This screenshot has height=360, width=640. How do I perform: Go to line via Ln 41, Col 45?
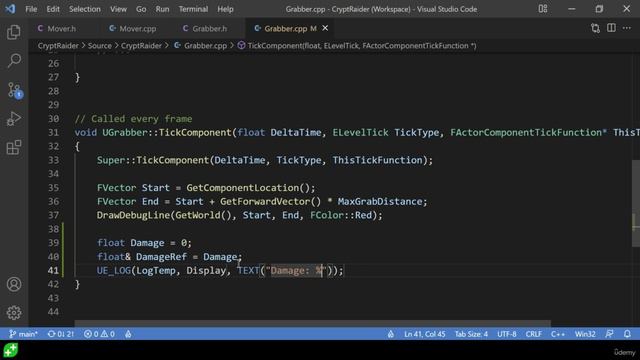click(x=424, y=334)
